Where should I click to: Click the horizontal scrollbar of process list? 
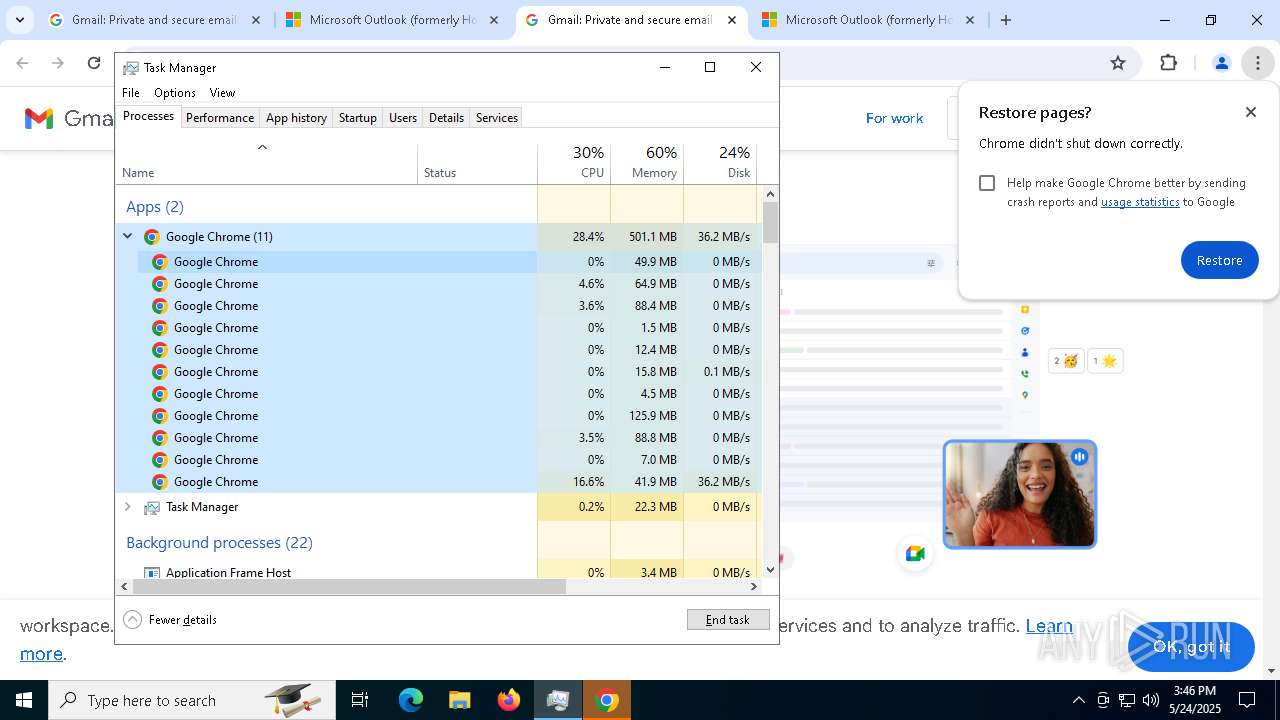347,587
